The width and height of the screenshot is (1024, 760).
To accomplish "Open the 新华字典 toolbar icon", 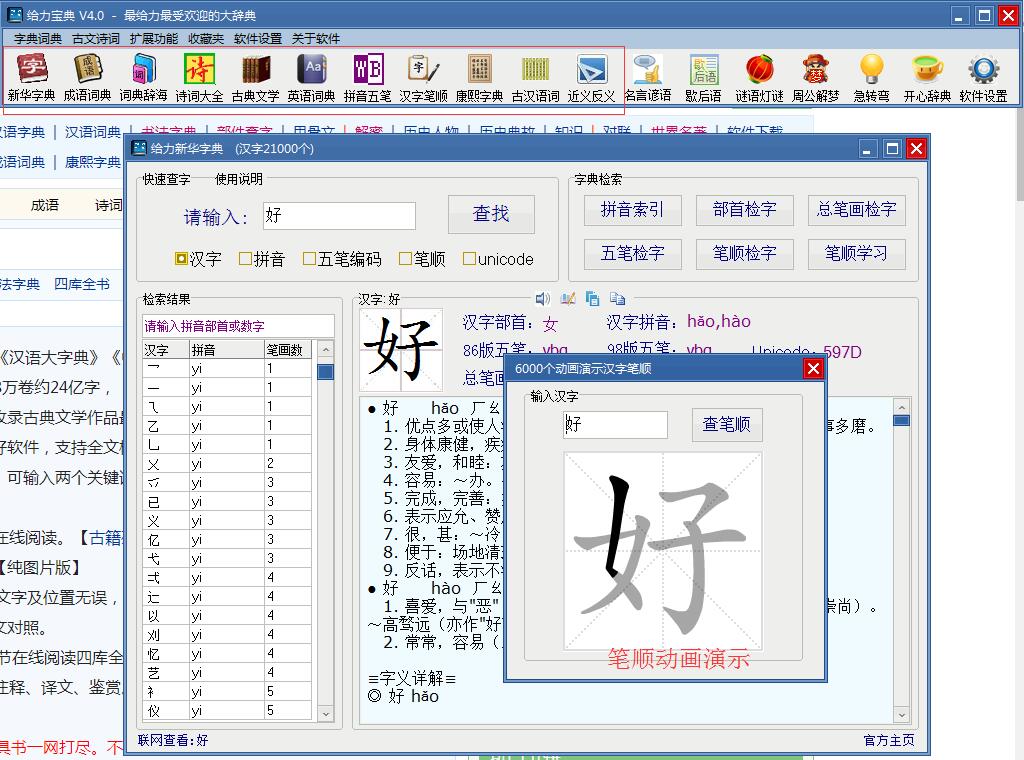I will pyautogui.click(x=31, y=78).
